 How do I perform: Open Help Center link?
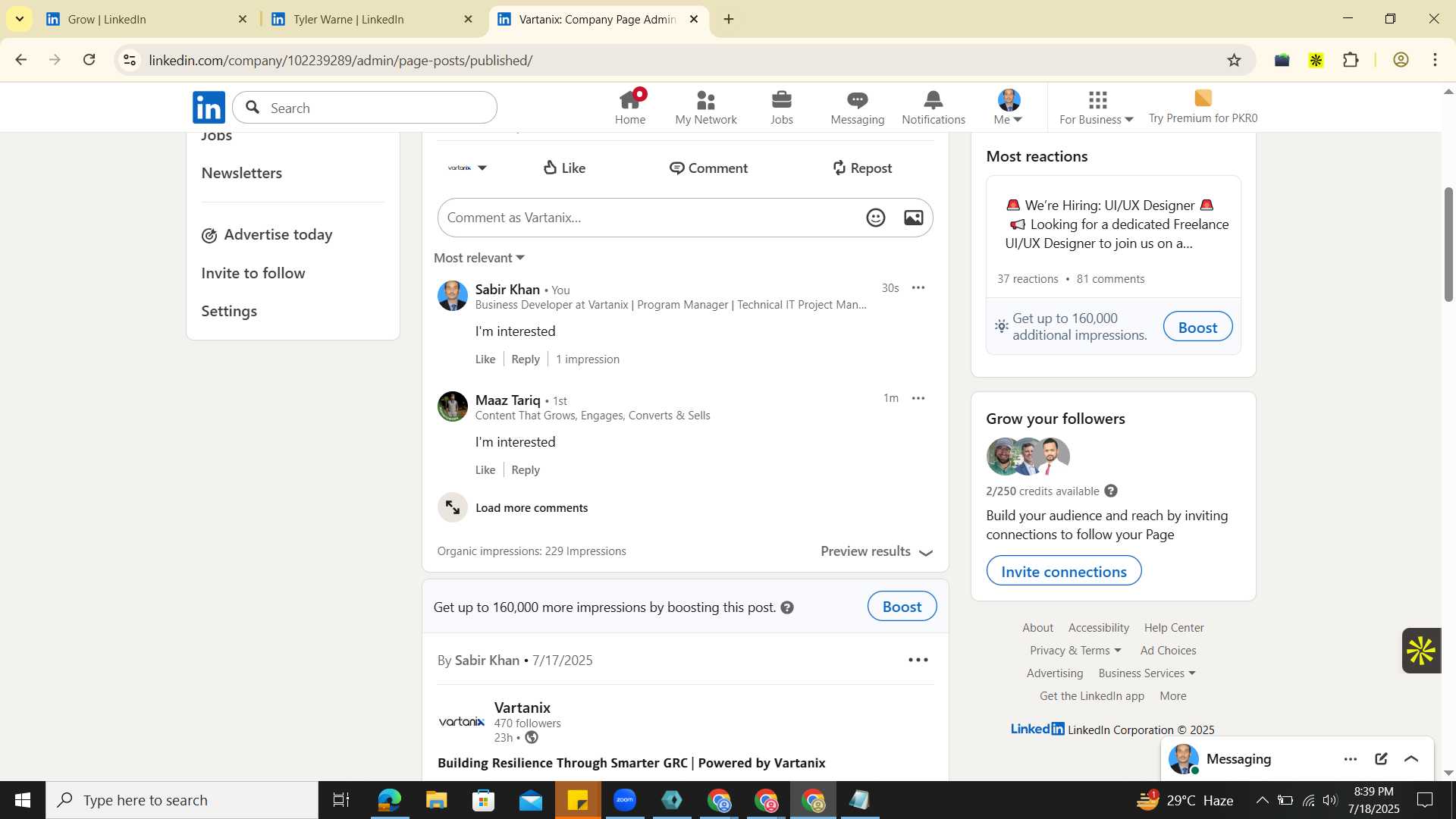1174,628
